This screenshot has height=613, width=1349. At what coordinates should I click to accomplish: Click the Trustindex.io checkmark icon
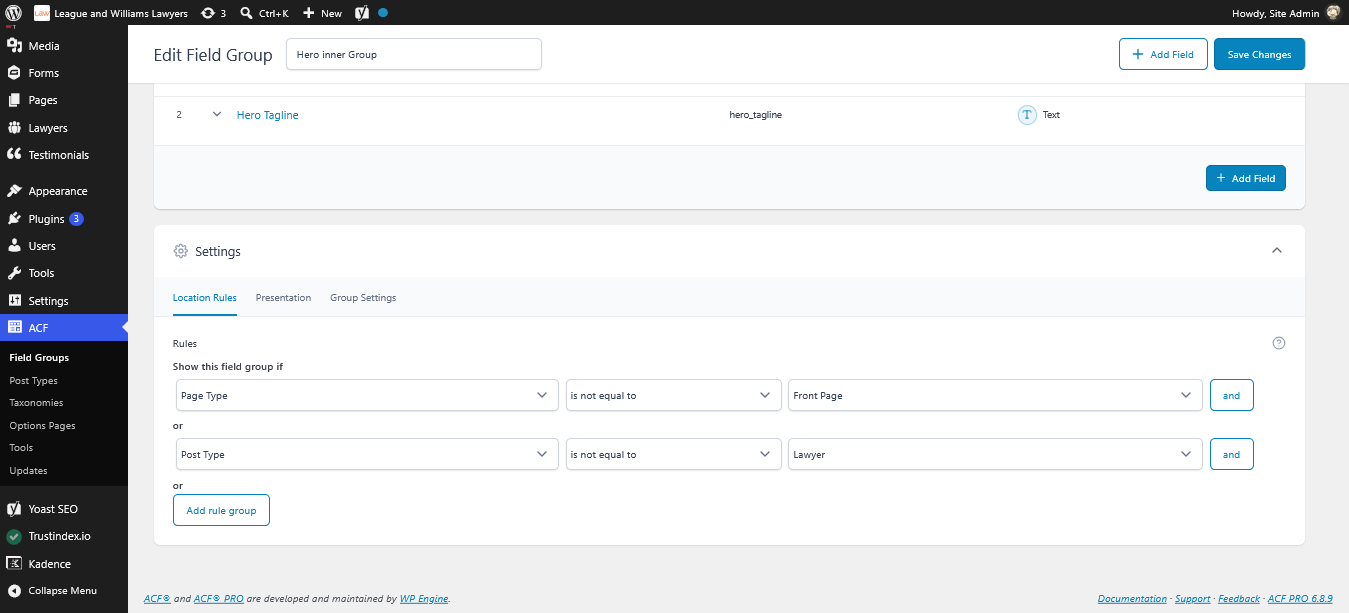[14, 536]
